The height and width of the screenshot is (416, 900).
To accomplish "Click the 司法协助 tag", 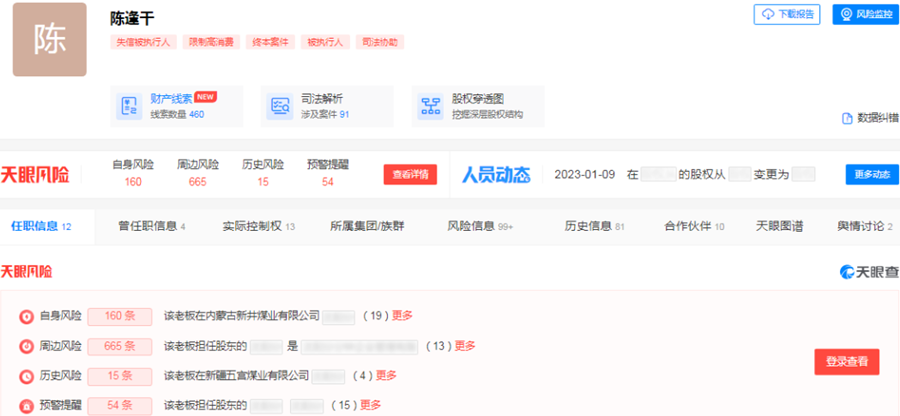I will pos(380,42).
